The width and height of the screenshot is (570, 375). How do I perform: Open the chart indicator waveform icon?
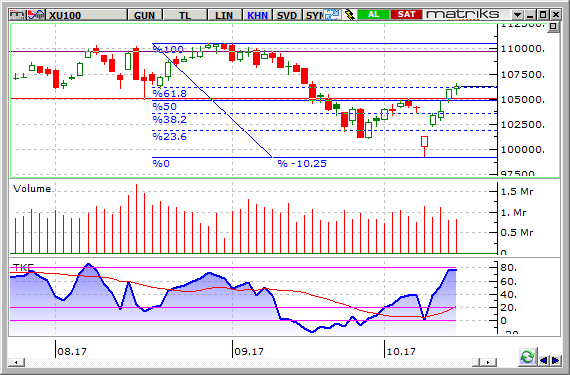[36, 15]
